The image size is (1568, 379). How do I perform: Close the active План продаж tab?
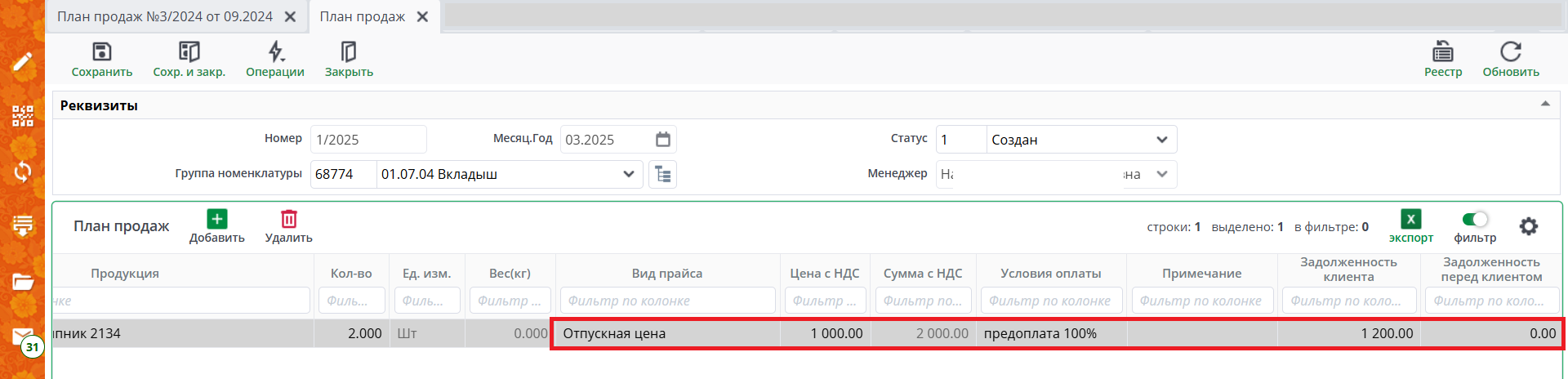pyautogui.click(x=422, y=16)
